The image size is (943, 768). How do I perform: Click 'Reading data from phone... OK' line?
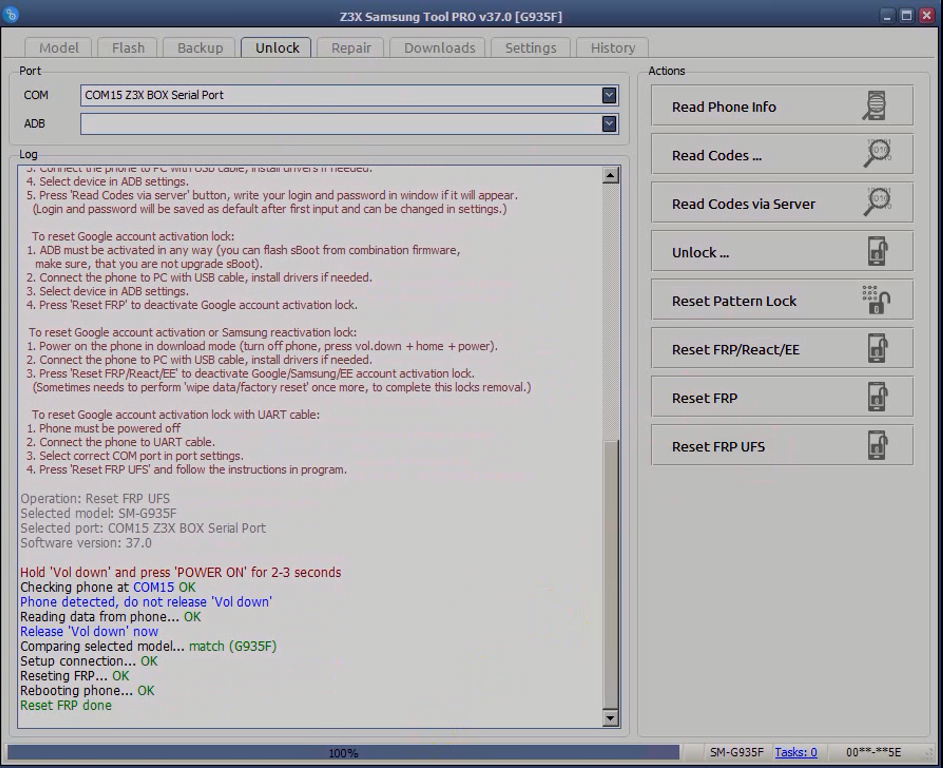pos(110,616)
